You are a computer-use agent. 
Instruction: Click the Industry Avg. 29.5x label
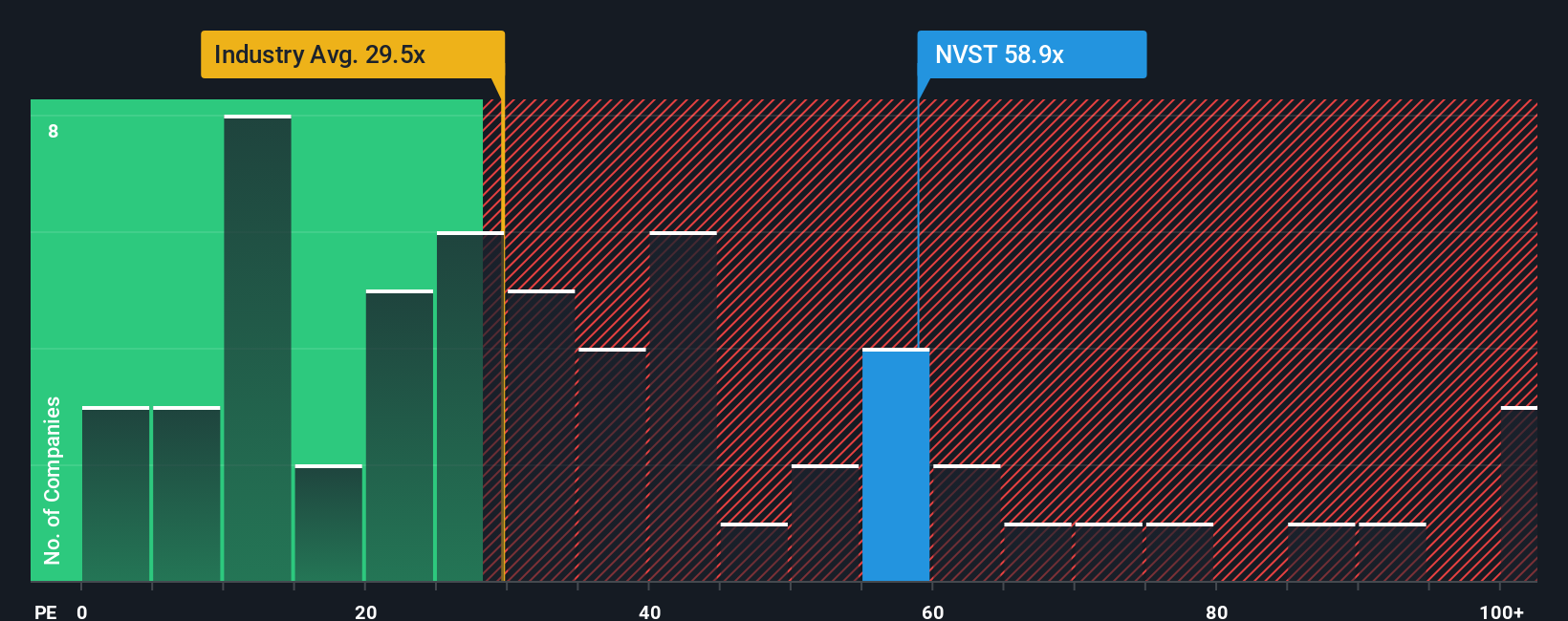tap(352, 54)
